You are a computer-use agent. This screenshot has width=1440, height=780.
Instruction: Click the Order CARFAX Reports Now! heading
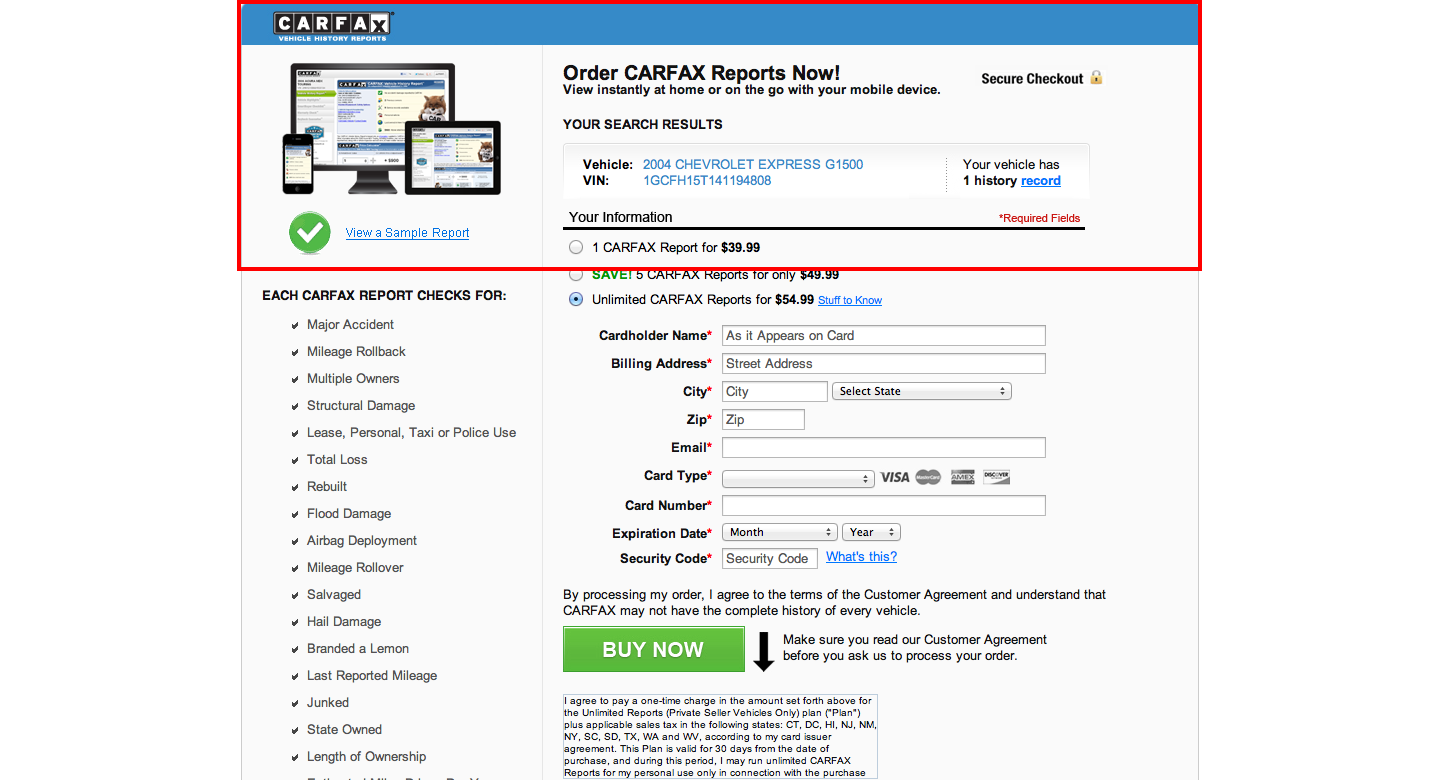click(702, 73)
